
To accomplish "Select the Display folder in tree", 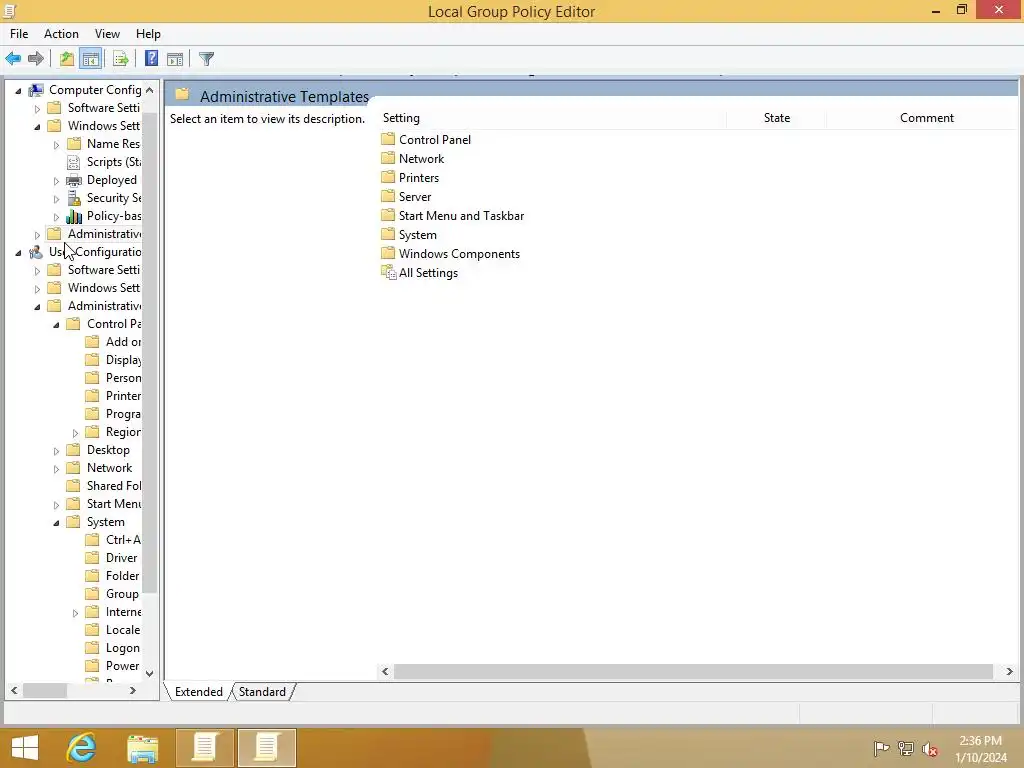I will 114,360.
